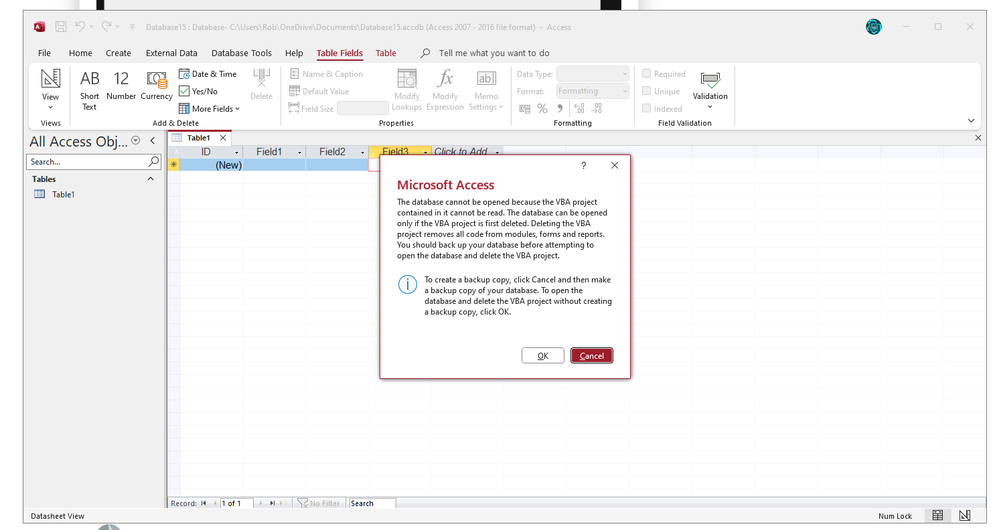Screen dimensions: 999x530
Task: Click the currency format icon
Action: pyautogui.click(x=524, y=108)
